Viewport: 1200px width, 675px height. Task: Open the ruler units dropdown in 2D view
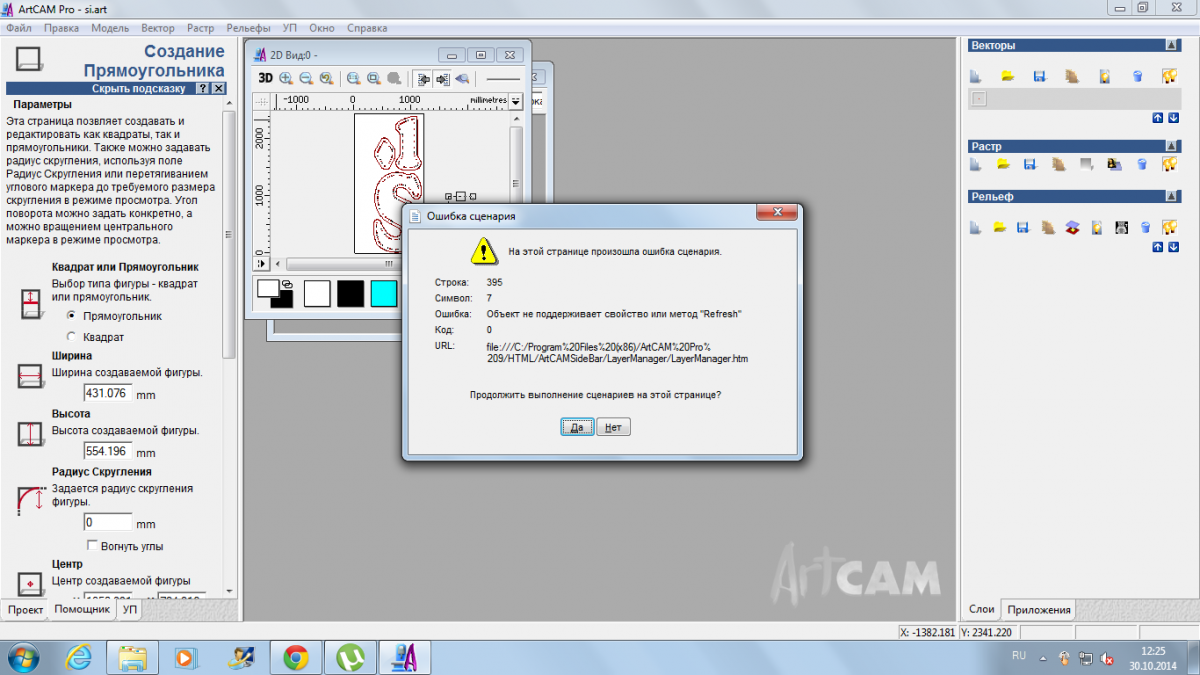click(516, 101)
